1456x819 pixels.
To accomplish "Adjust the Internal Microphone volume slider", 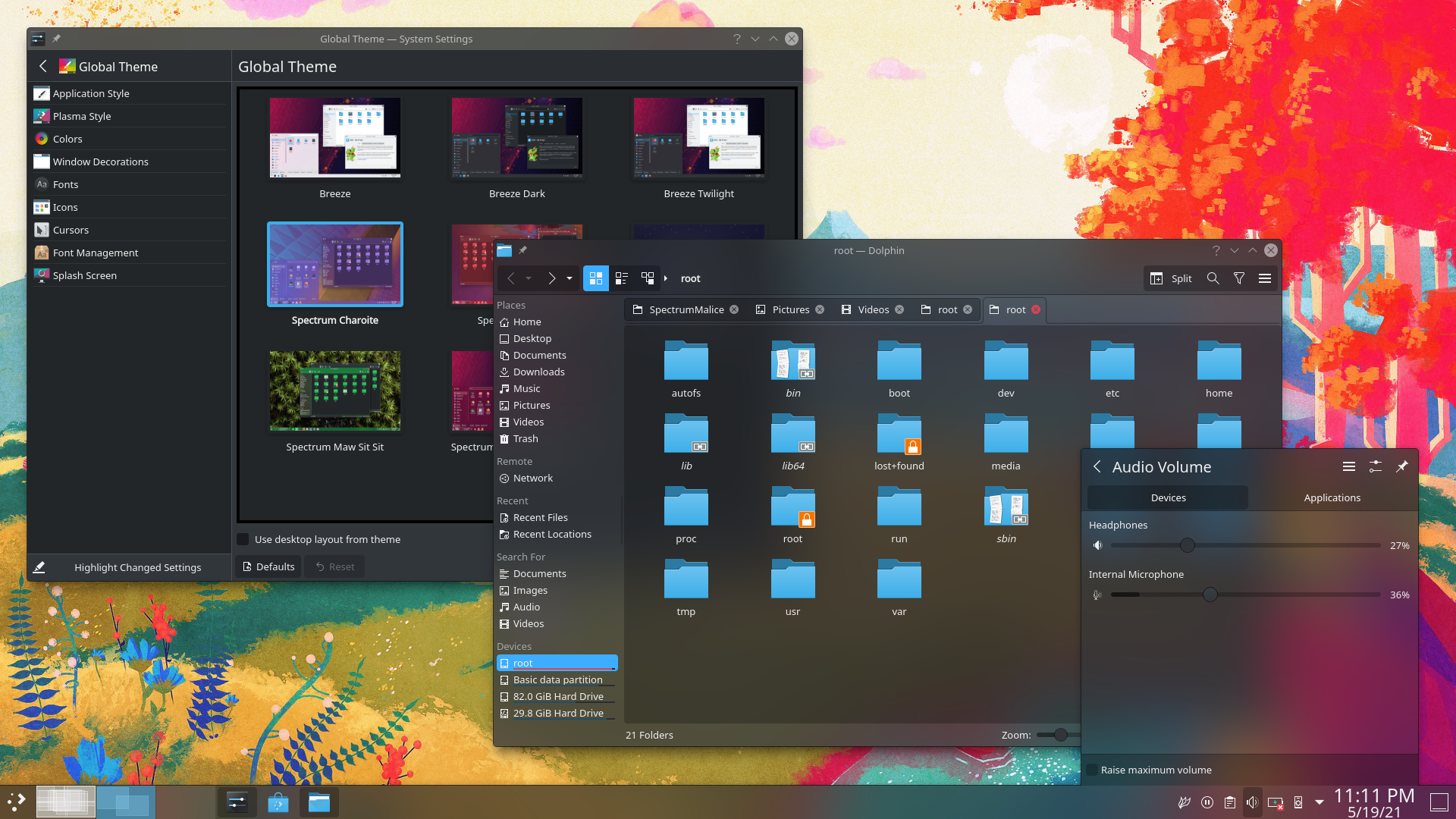I will tap(1245, 595).
